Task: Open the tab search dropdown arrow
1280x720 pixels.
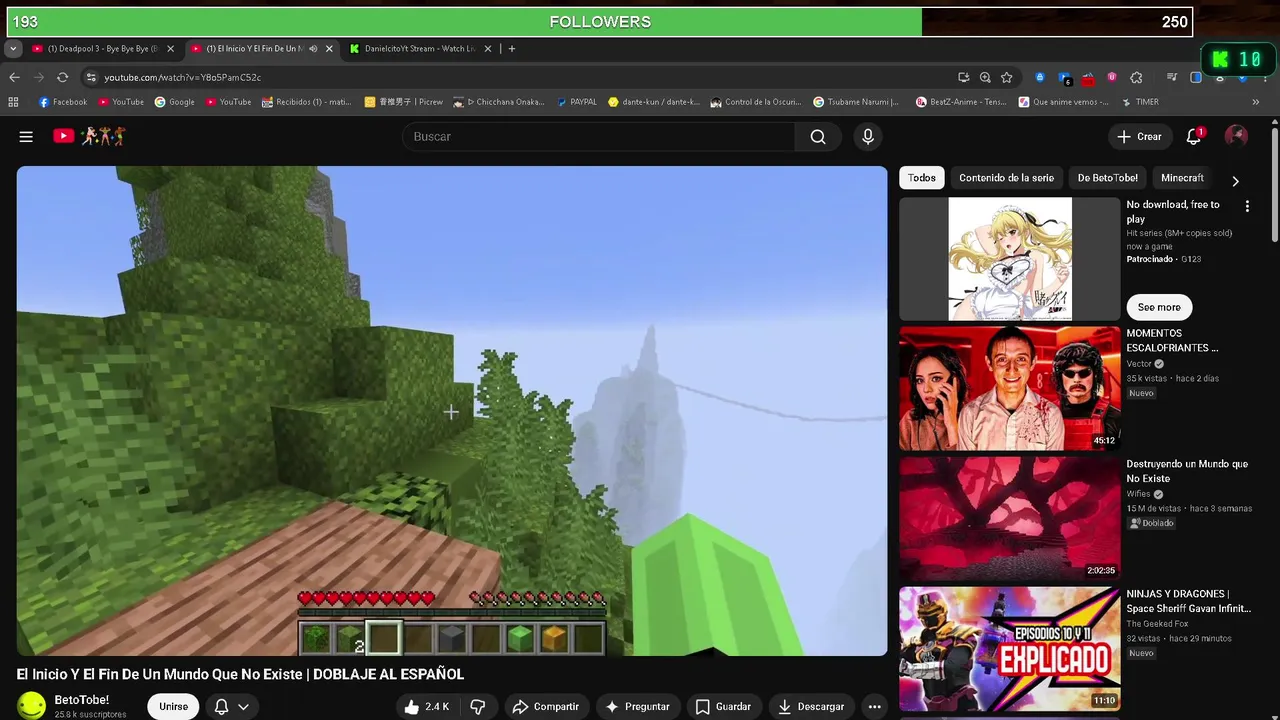Action: point(13,48)
